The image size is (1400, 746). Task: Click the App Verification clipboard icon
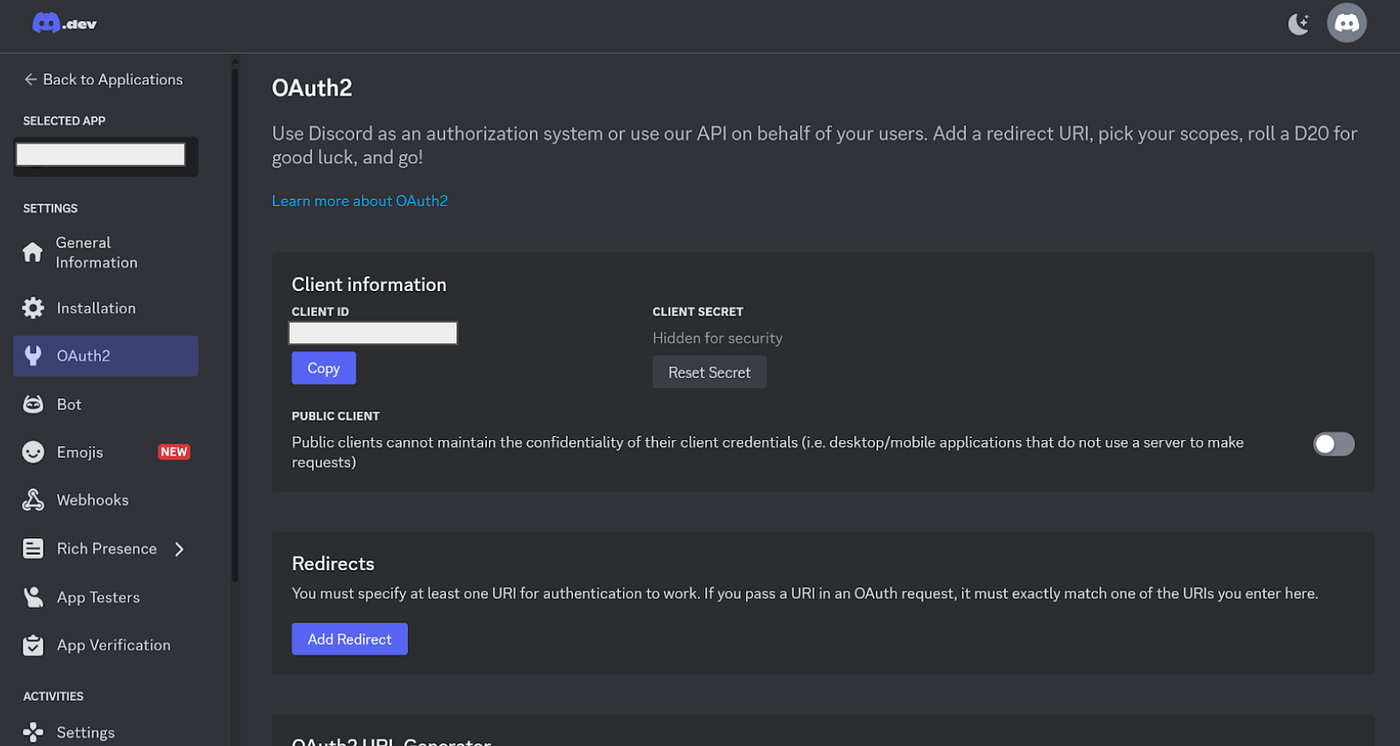pyautogui.click(x=33, y=645)
